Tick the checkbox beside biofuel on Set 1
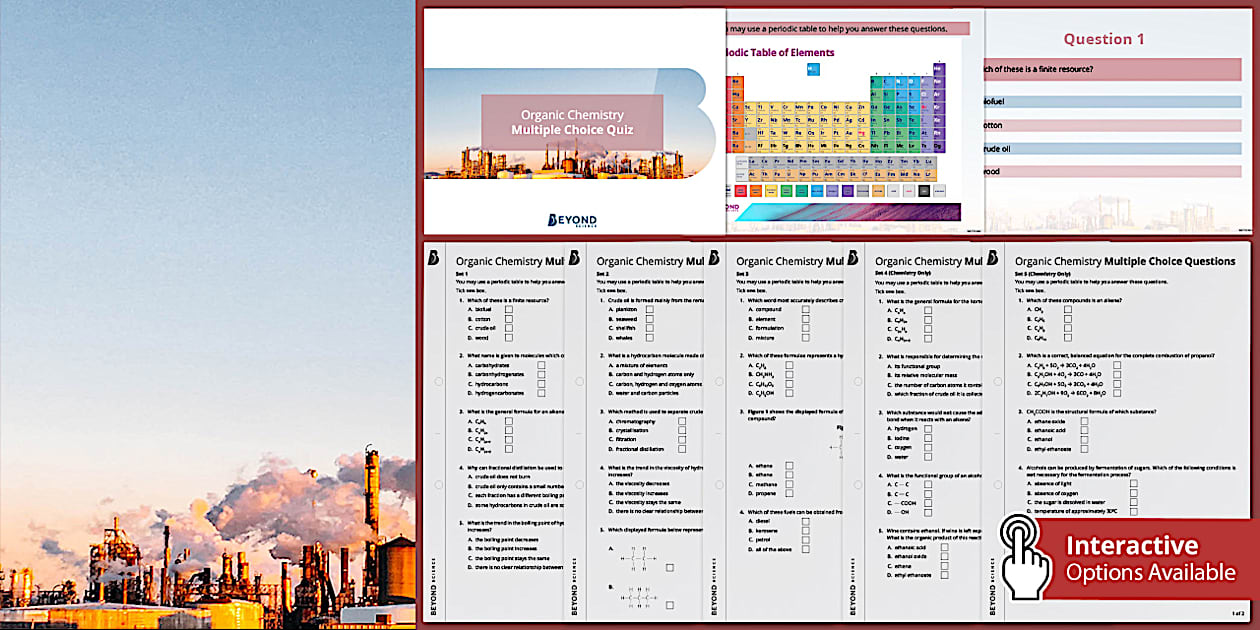This screenshot has height=630, width=1260. click(x=509, y=309)
